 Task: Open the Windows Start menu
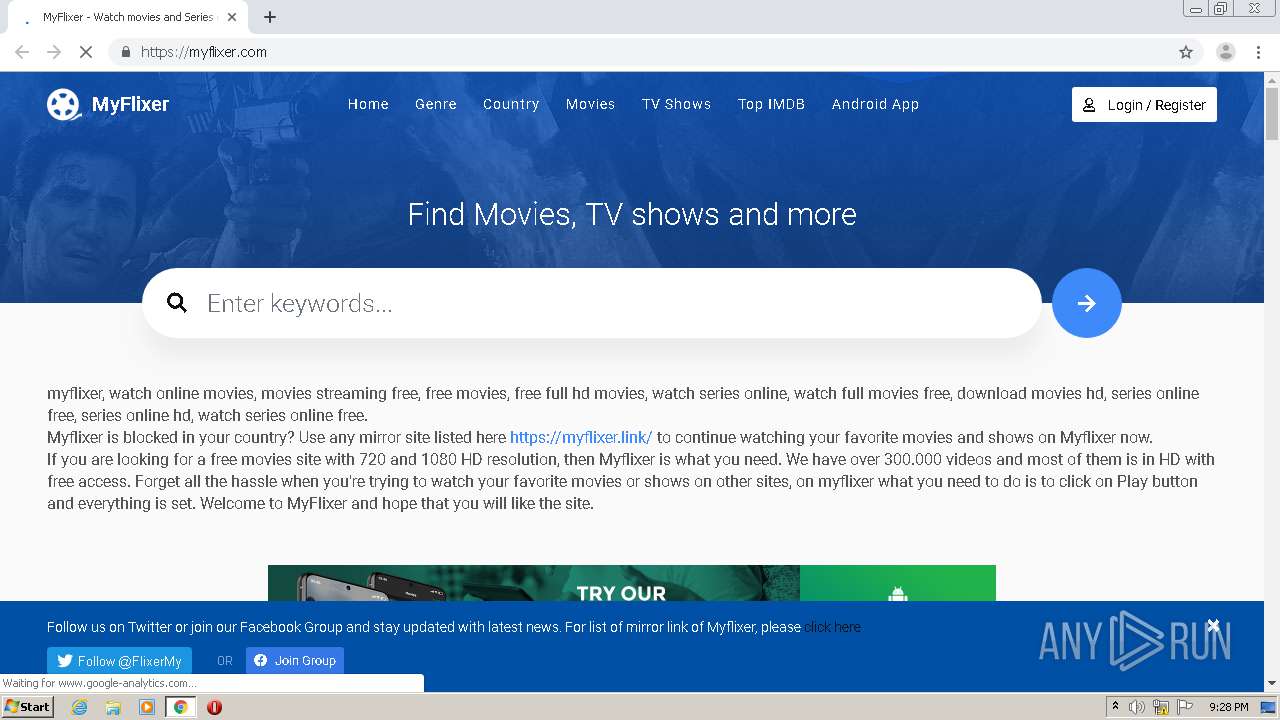28,707
